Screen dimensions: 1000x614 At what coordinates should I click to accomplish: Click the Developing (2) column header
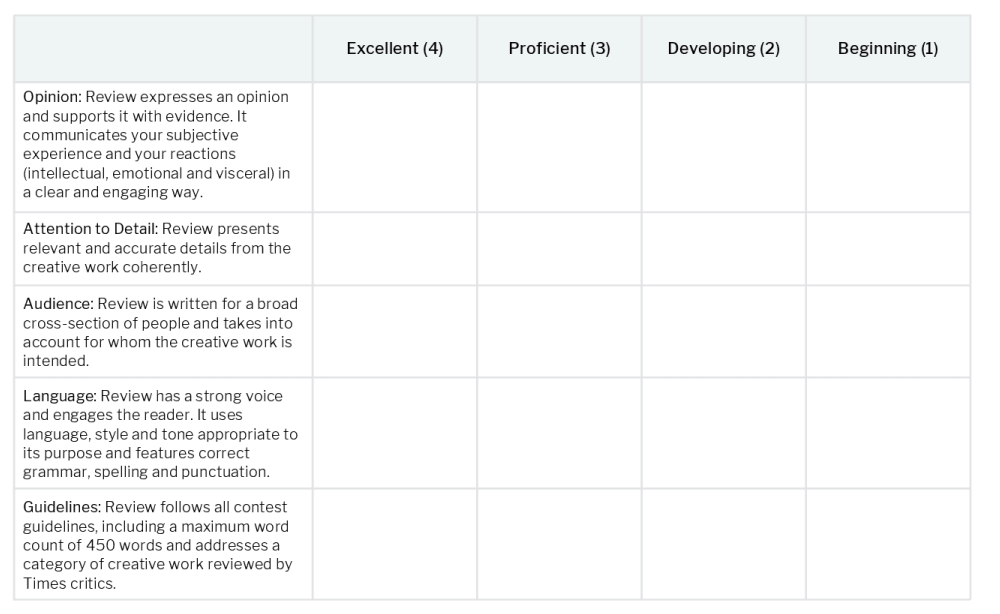pyautogui.click(x=723, y=49)
